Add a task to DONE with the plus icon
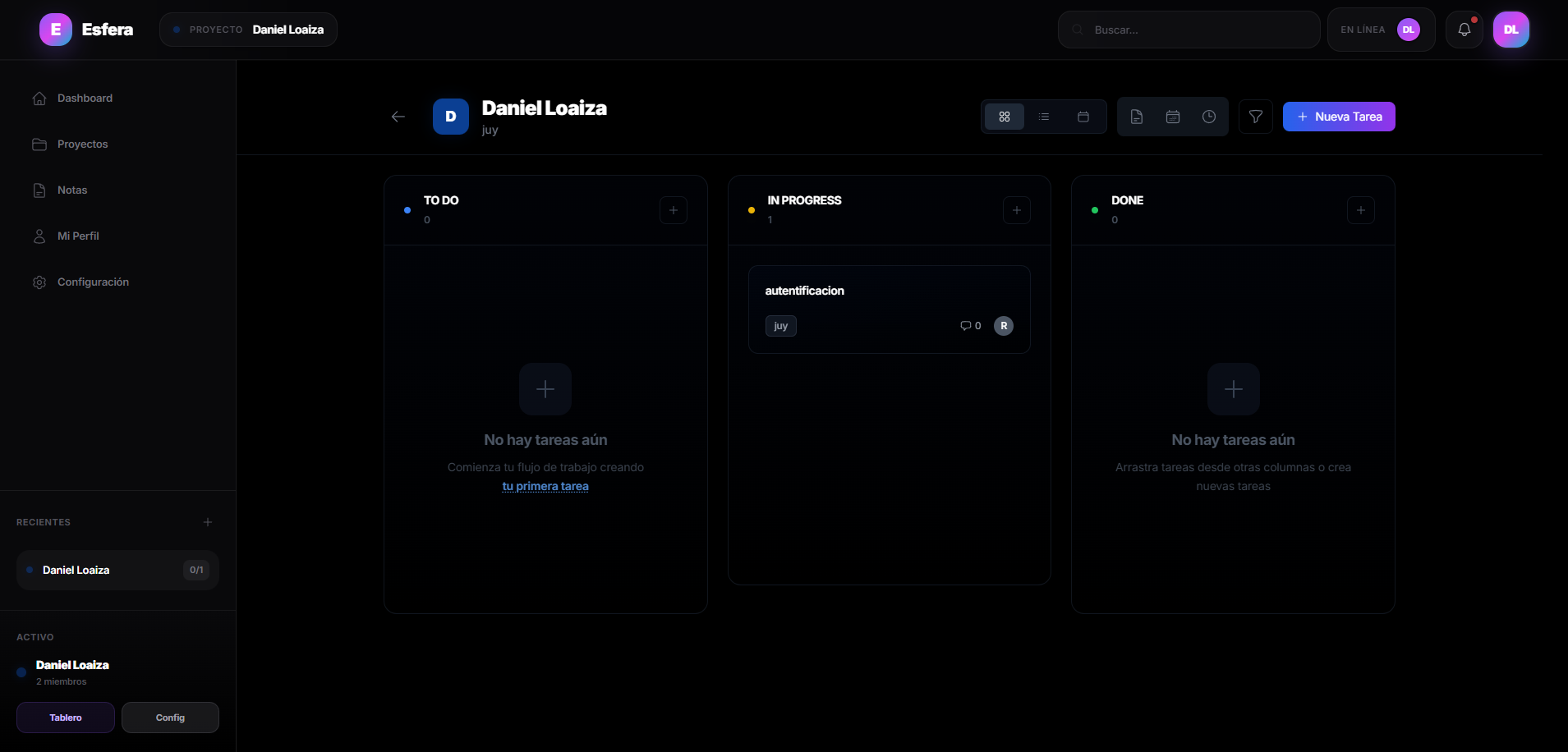This screenshot has height=752, width=1568. (1361, 210)
